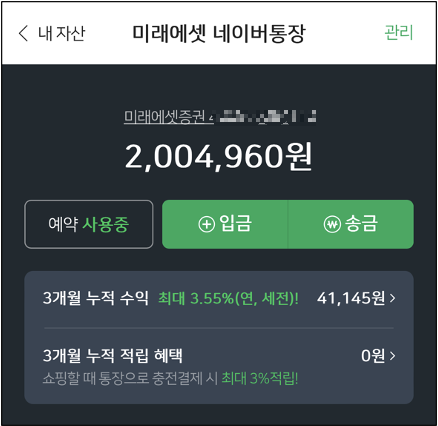Tap the won symbol icon on 송금
Screen dimensions: 438x426
(332, 224)
